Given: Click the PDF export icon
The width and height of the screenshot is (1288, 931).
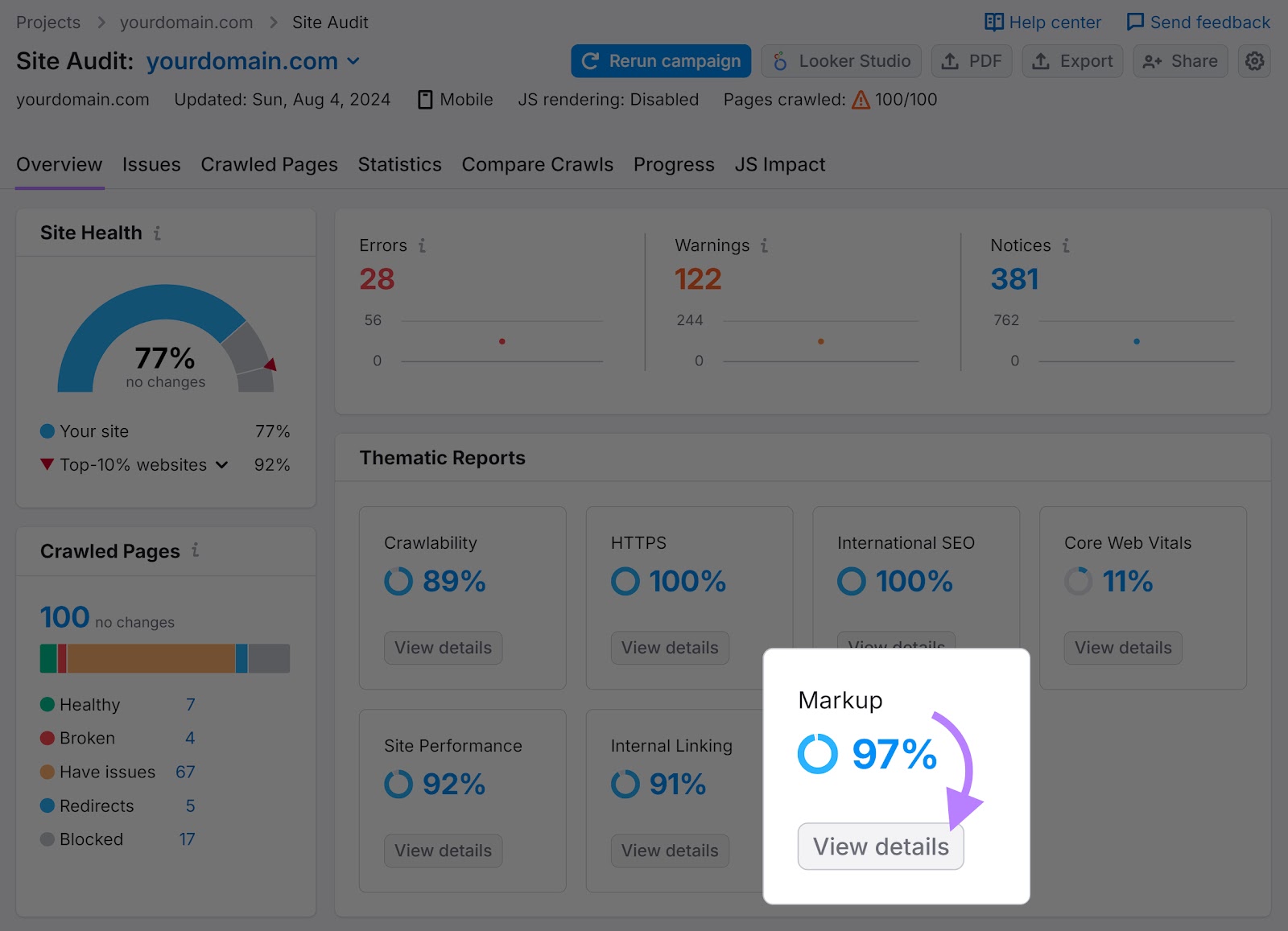Looking at the screenshot, I should [x=952, y=60].
